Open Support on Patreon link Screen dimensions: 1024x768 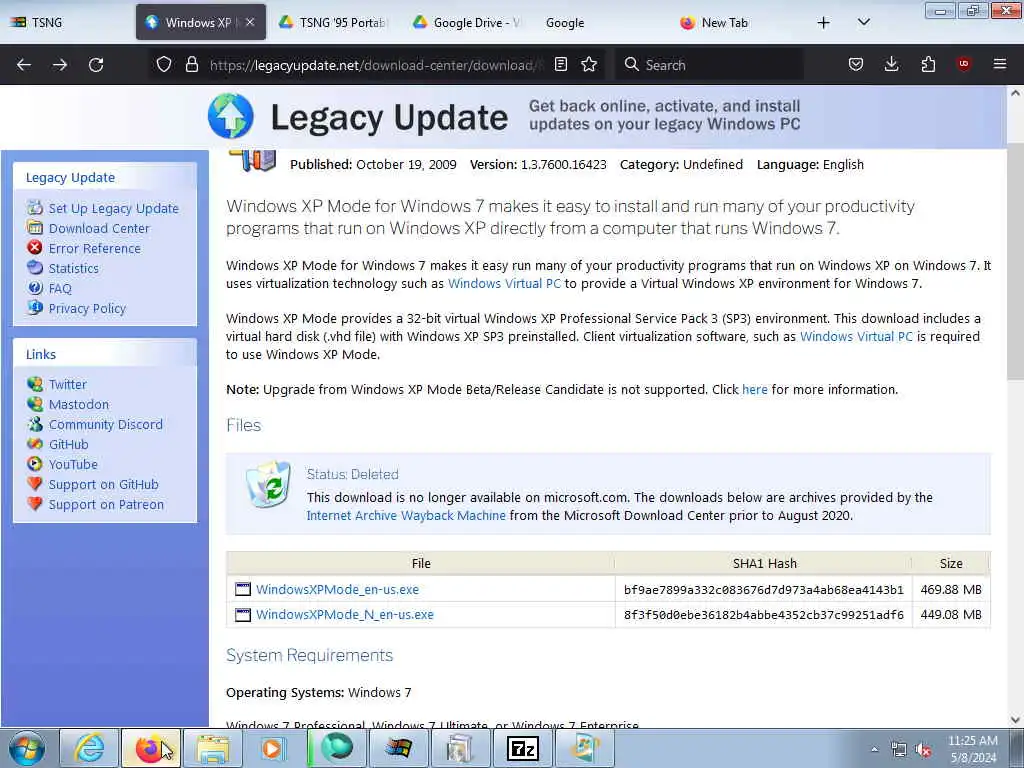point(106,505)
